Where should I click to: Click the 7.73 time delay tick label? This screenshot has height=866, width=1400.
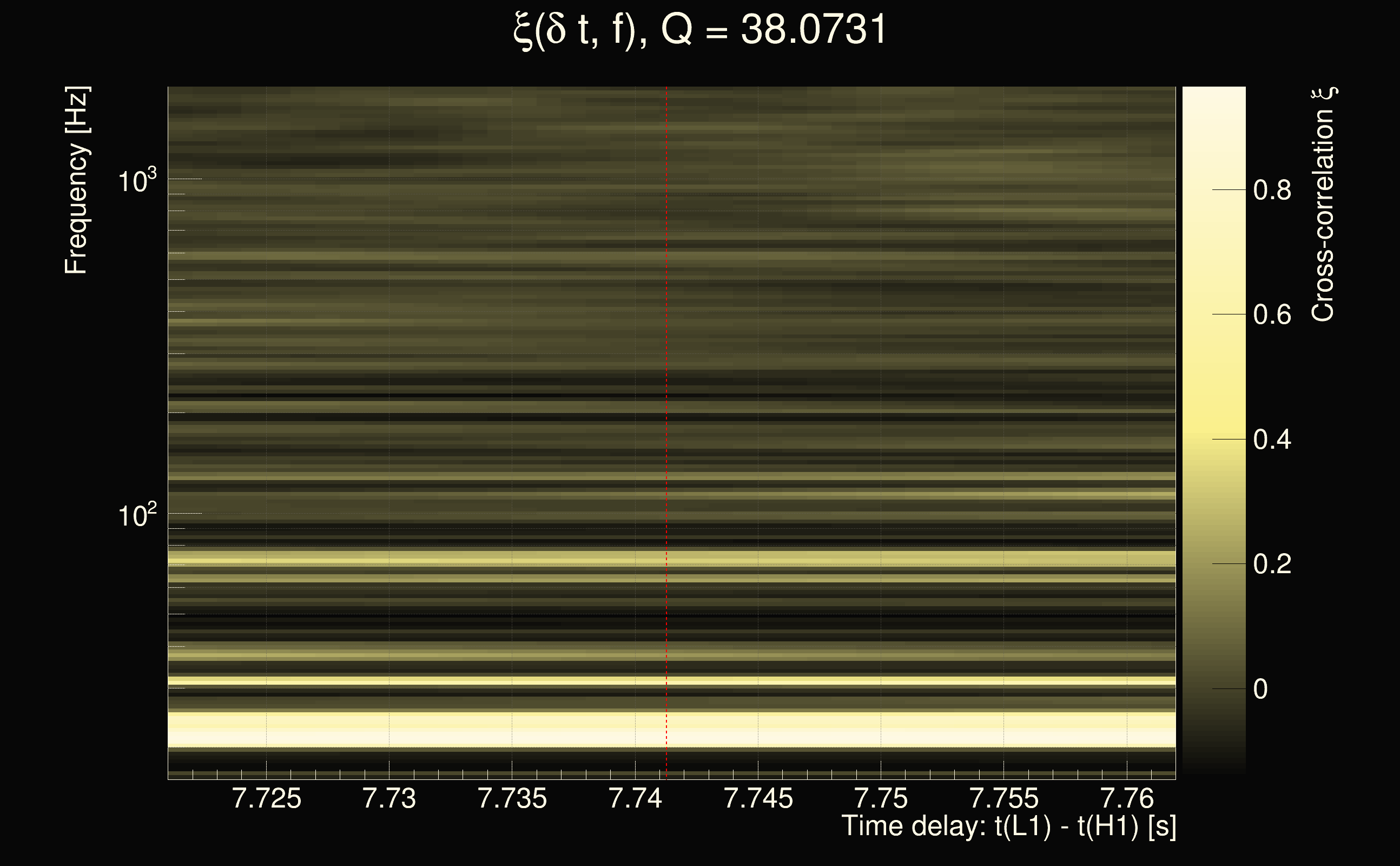[389, 799]
